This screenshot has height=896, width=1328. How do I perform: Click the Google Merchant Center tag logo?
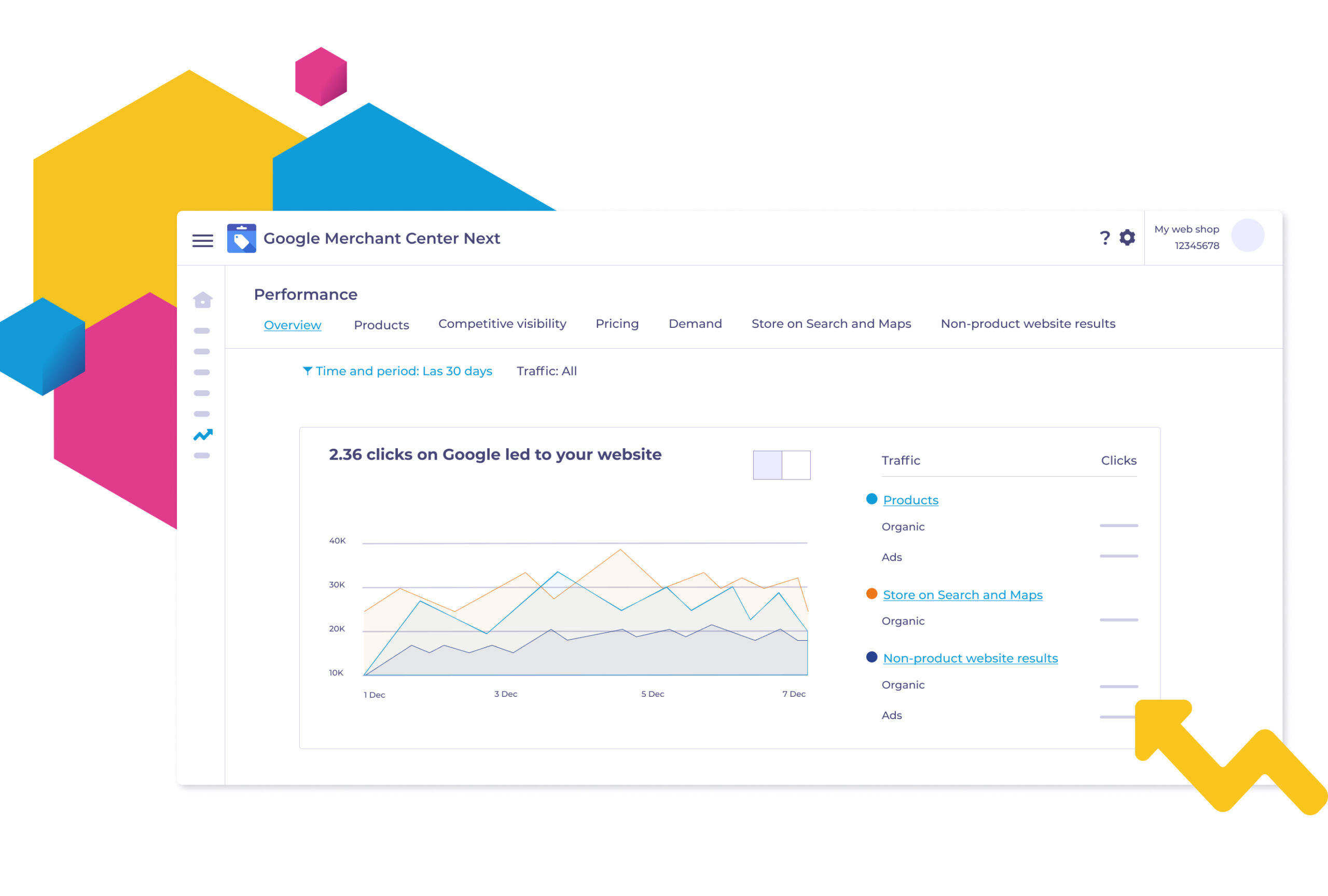point(241,238)
